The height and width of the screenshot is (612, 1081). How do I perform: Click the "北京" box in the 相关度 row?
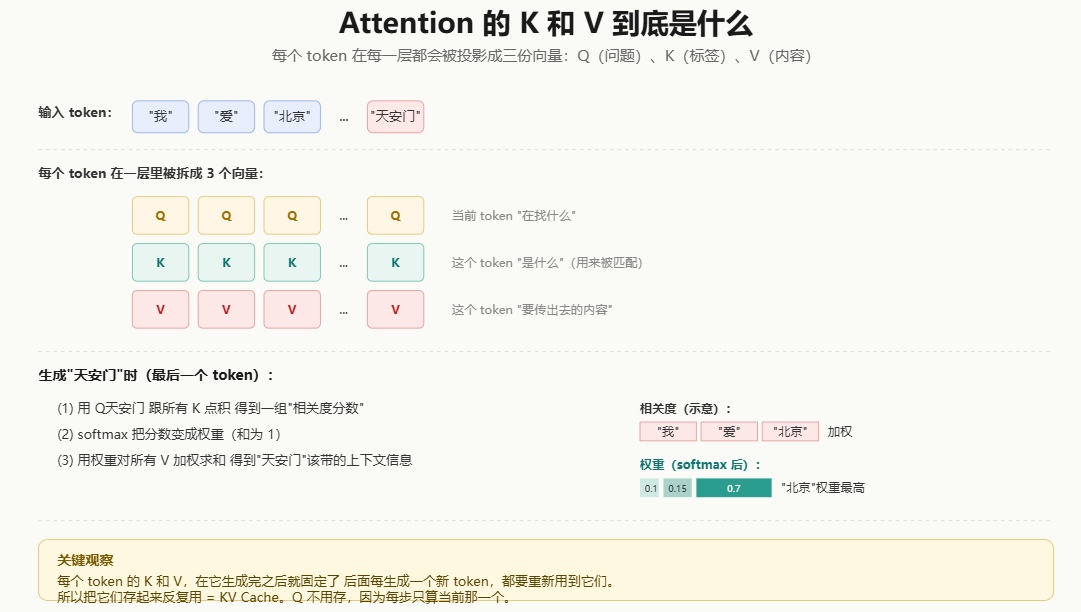click(x=791, y=431)
